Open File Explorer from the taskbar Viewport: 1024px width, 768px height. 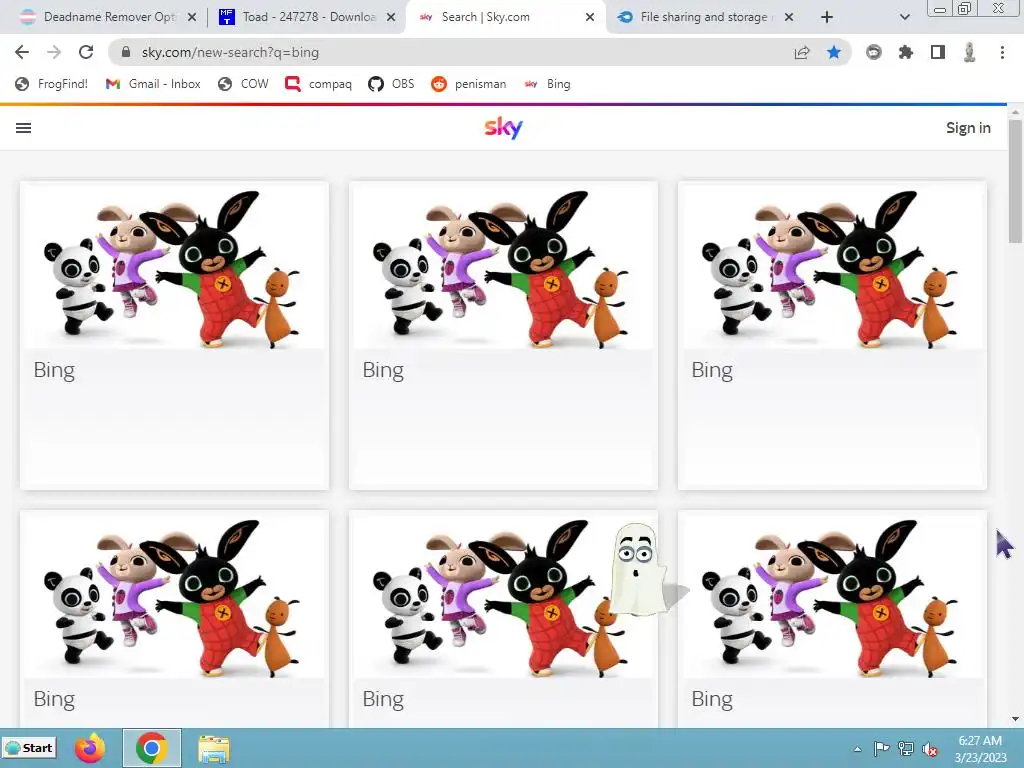(214, 748)
